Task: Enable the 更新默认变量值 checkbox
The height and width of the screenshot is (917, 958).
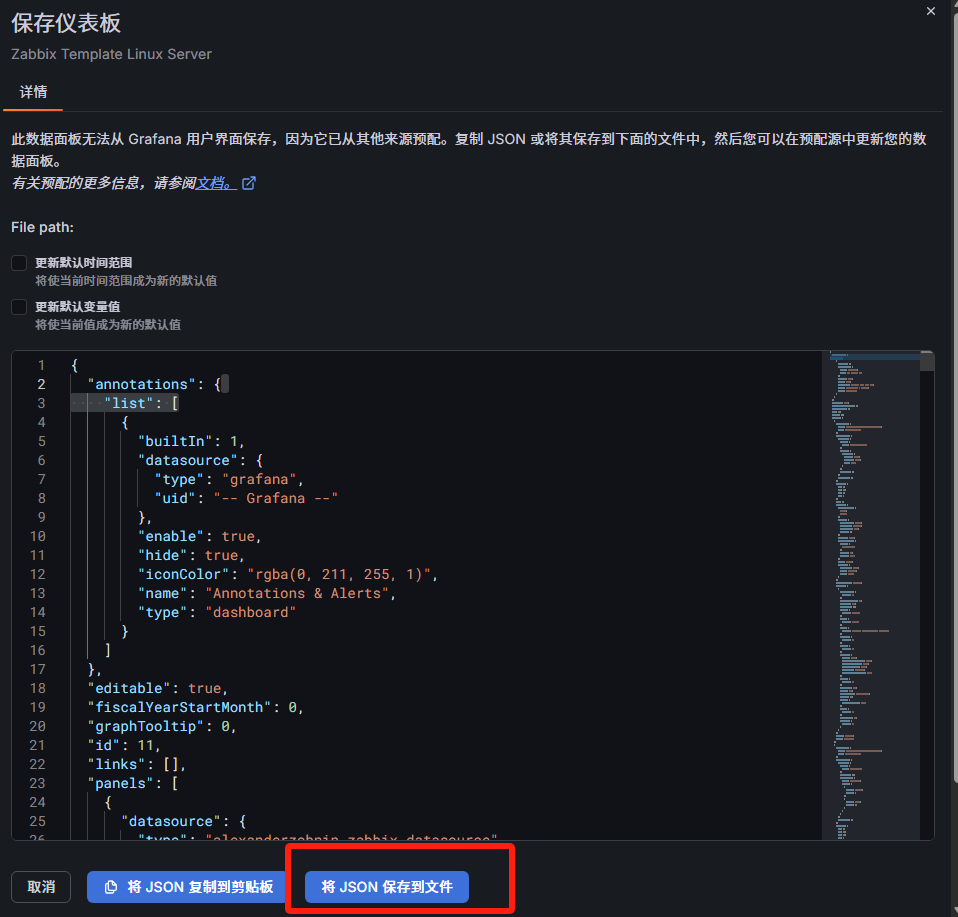Action: pos(19,307)
